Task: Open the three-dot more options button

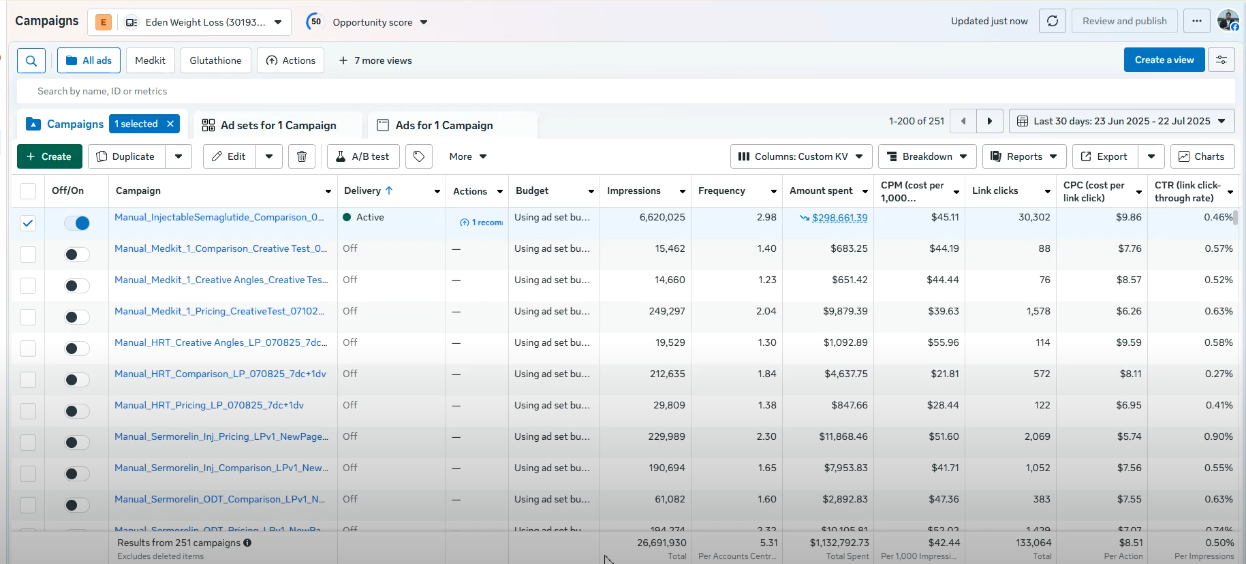Action: tap(1194, 21)
